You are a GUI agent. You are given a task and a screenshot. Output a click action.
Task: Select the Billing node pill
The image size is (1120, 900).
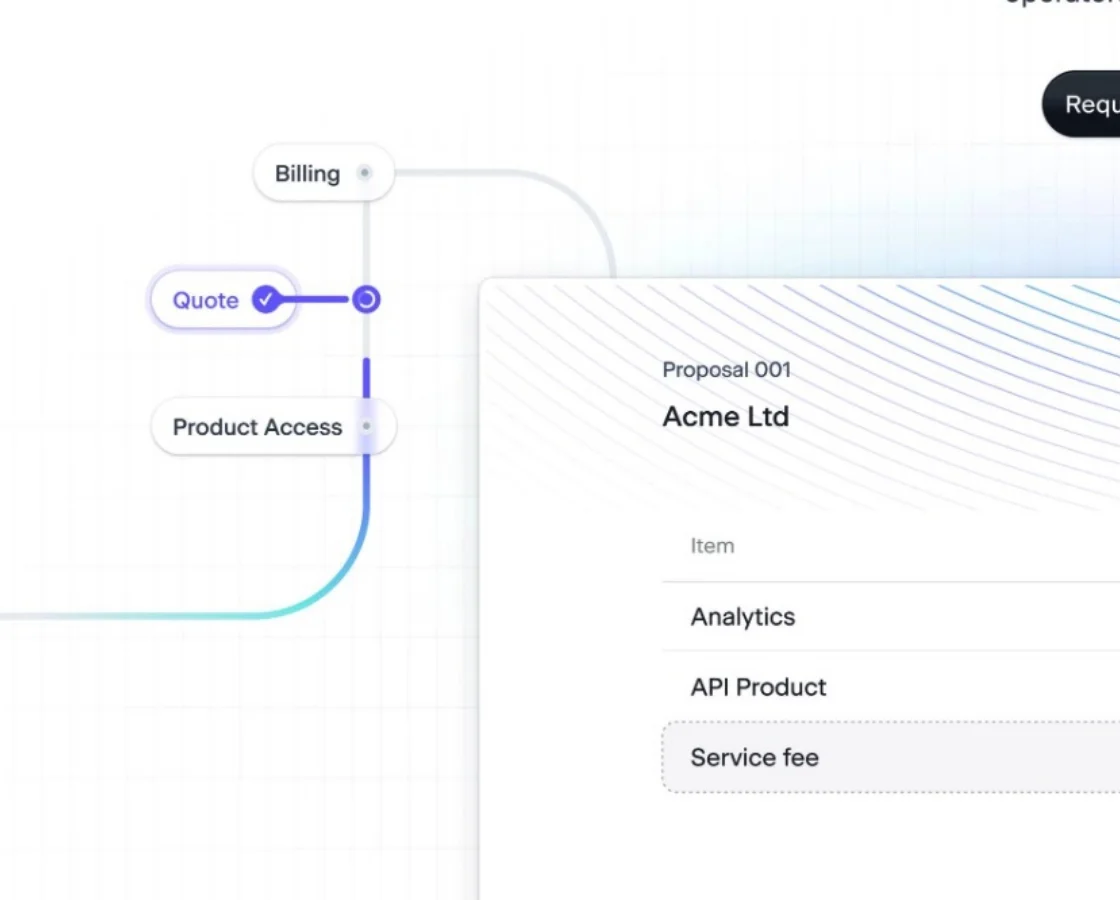pyautogui.click(x=324, y=173)
